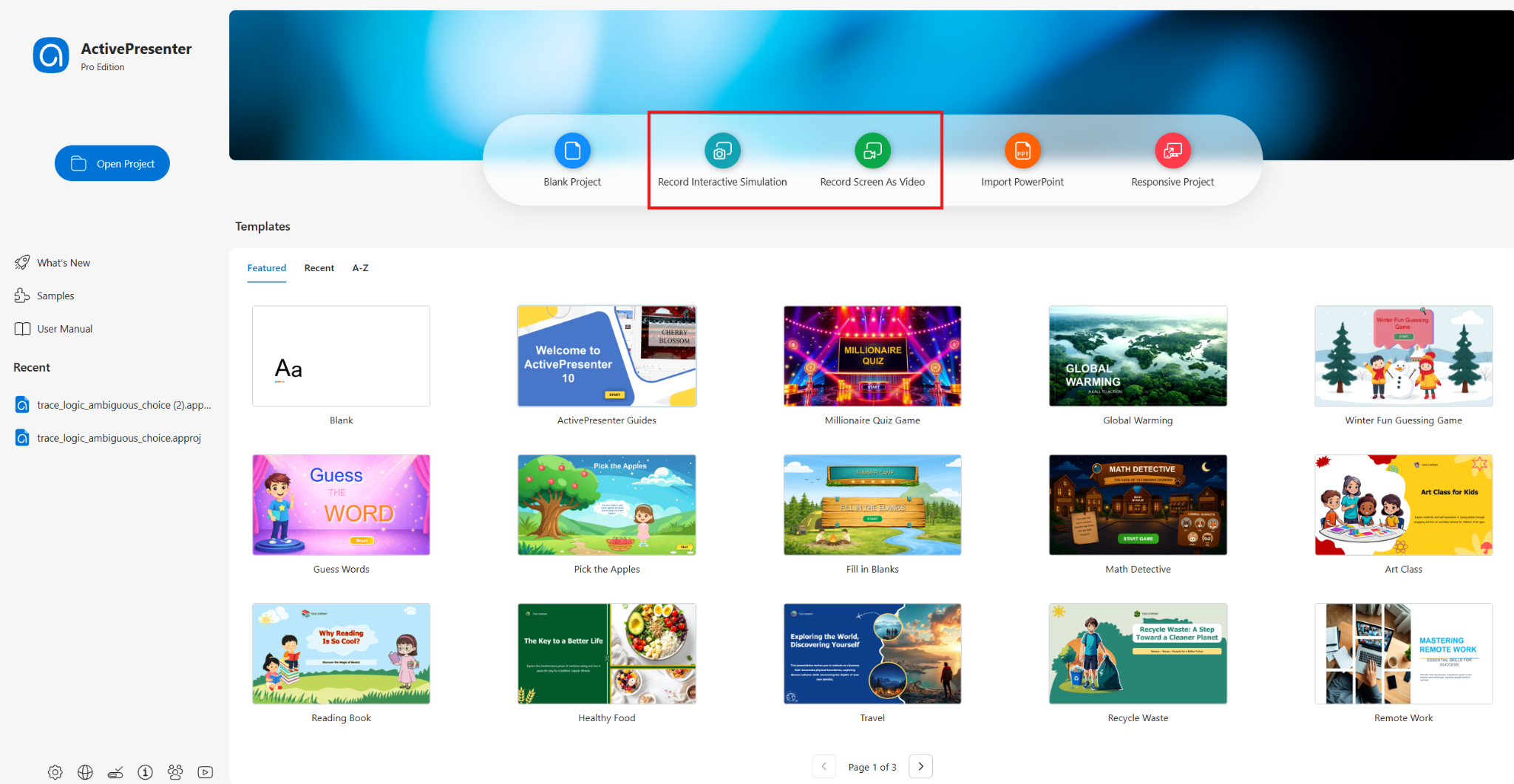Open the Pick the Apples template
1514x784 pixels.
point(607,505)
